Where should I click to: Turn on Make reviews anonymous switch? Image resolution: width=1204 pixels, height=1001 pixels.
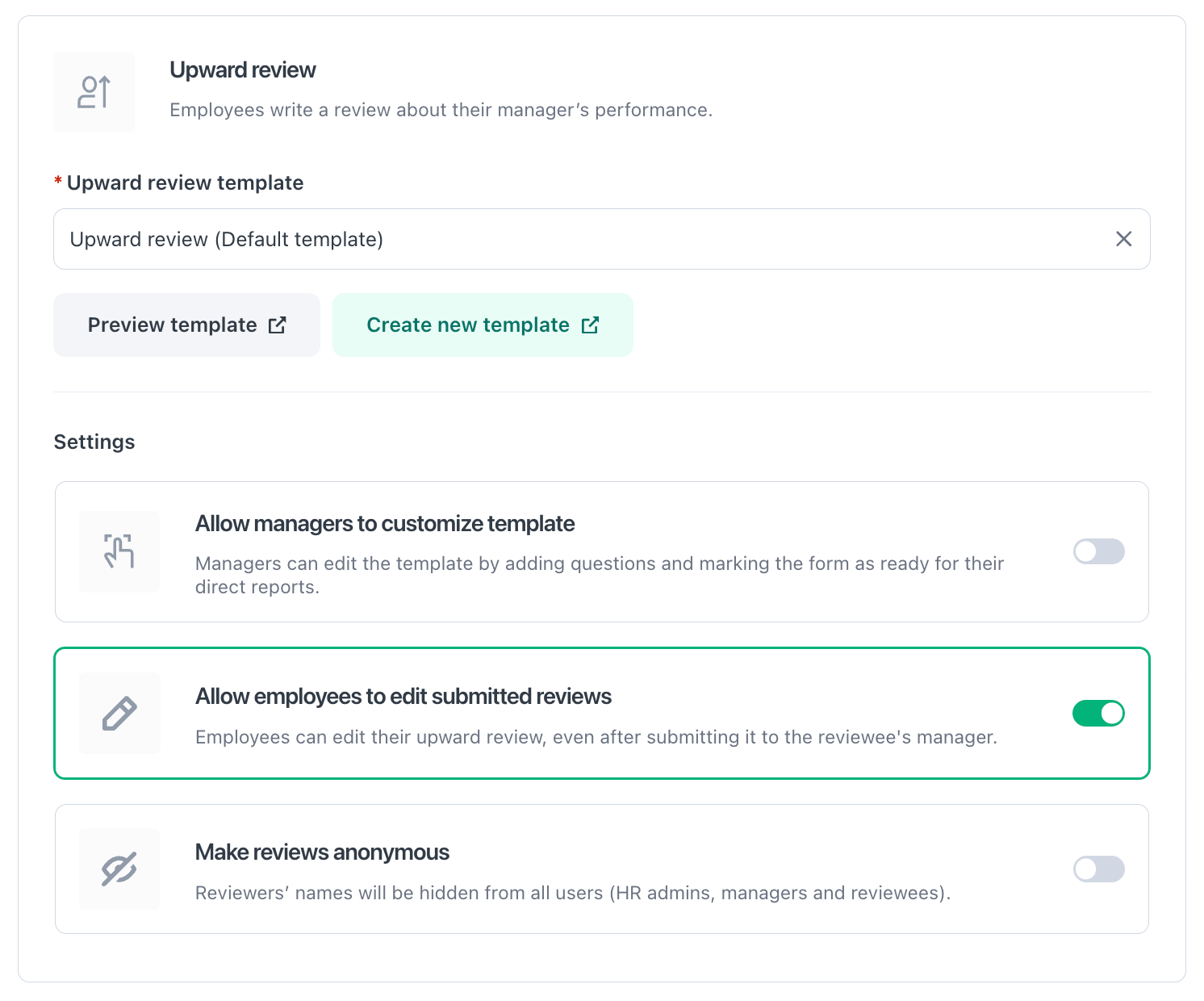click(x=1098, y=869)
